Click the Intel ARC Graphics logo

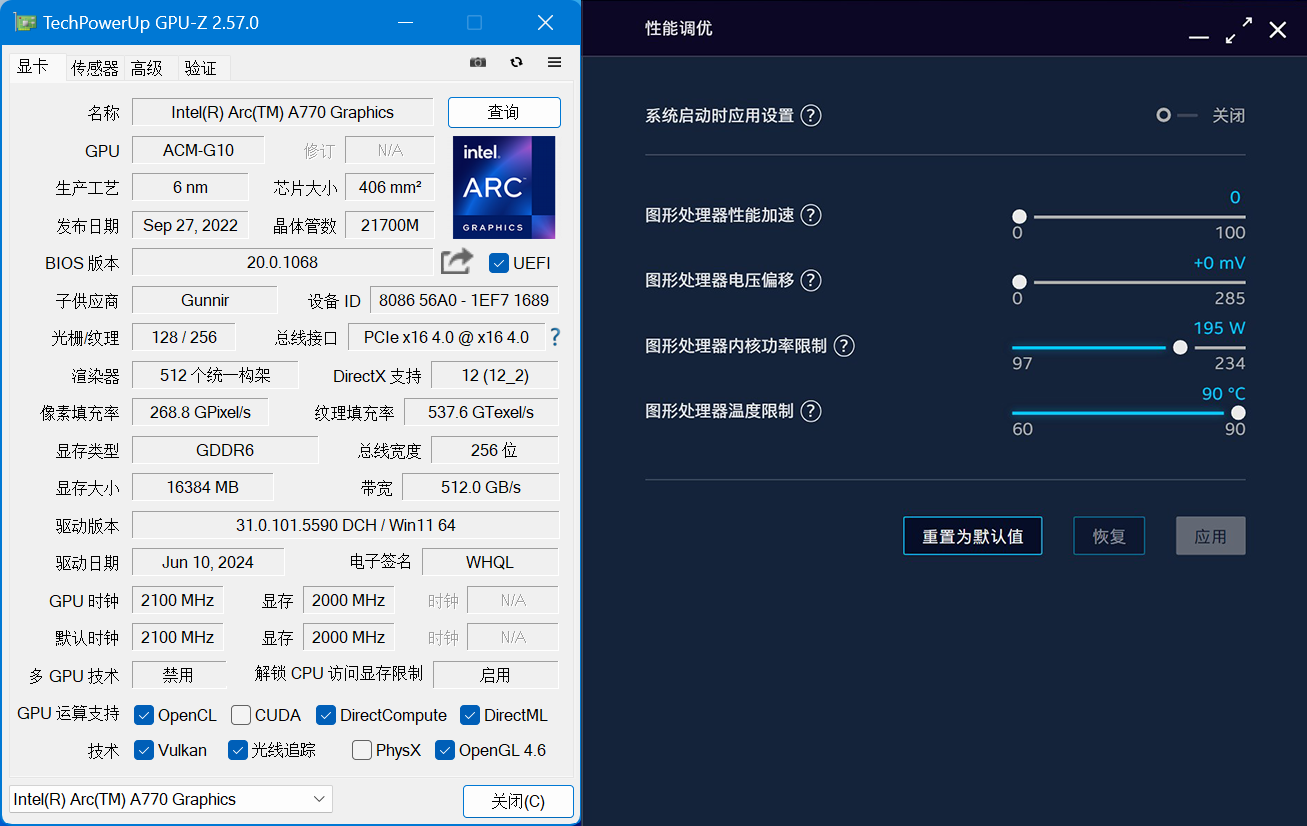click(x=504, y=188)
